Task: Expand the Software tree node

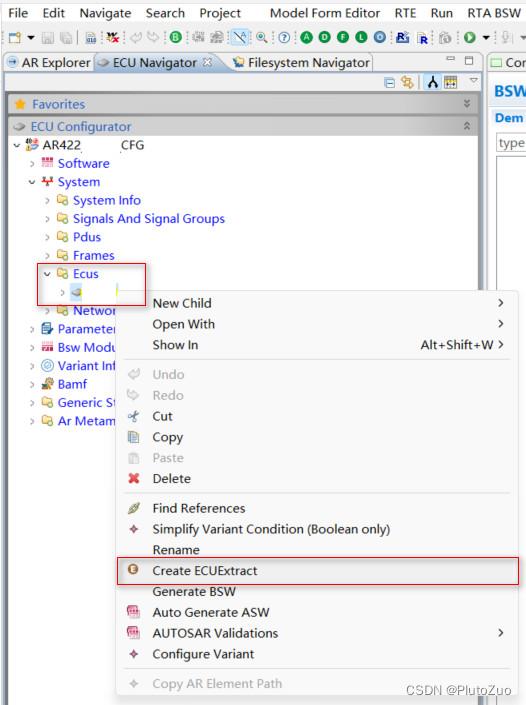Action: tap(32, 164)
